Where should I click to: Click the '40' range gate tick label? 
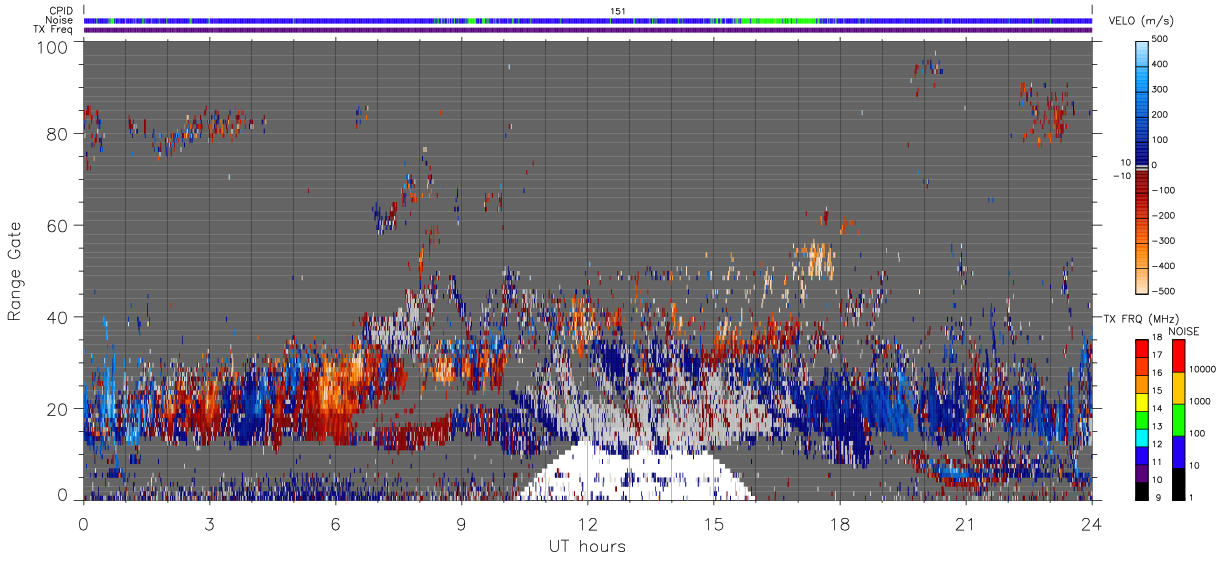pos(59,317)
